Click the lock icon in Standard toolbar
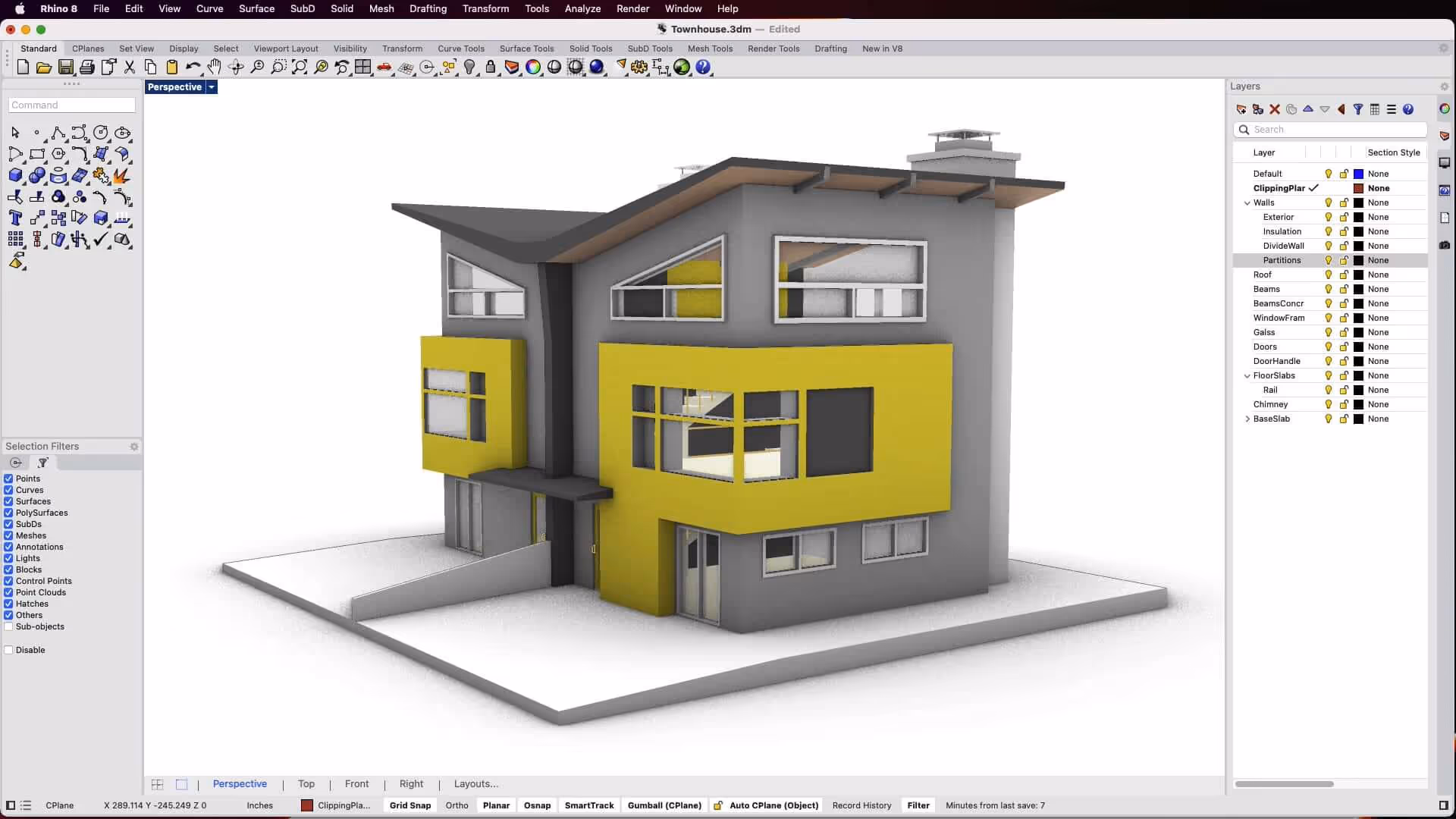The height and width of the screenshot is (819, 1456). (x=491, y=67)
